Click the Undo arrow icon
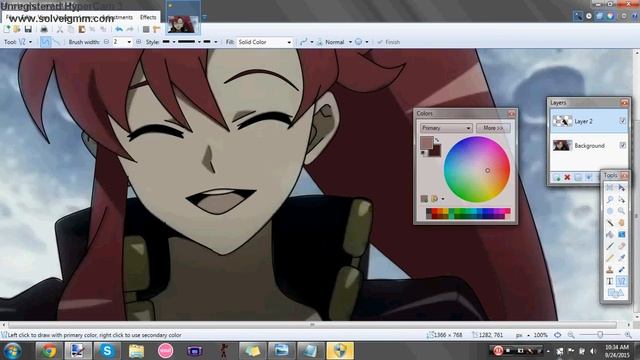The width and height of the screenshot is (640, 360). 119,29
